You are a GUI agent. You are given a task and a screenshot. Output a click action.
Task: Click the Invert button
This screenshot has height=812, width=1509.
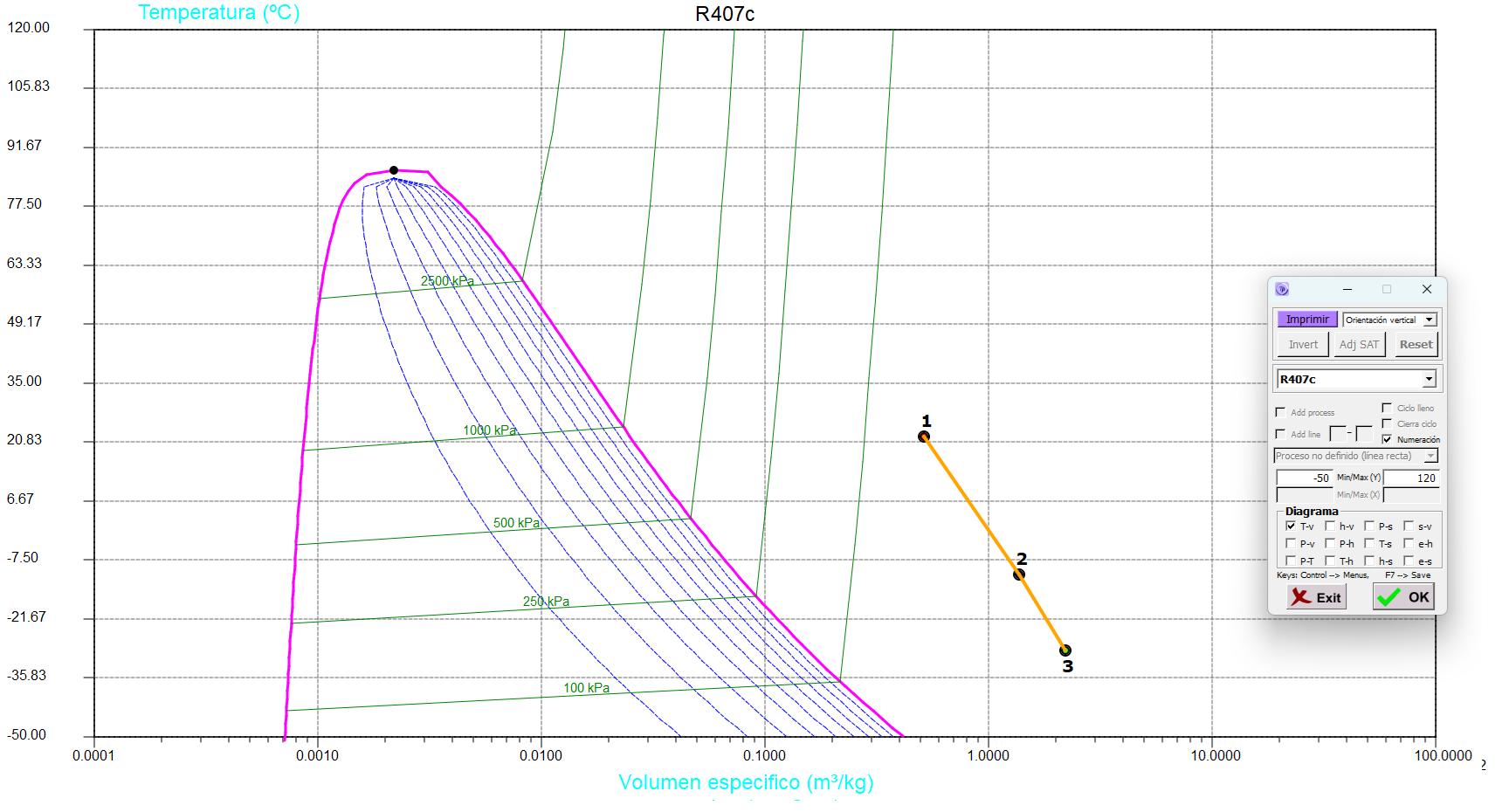point(1303,345)
